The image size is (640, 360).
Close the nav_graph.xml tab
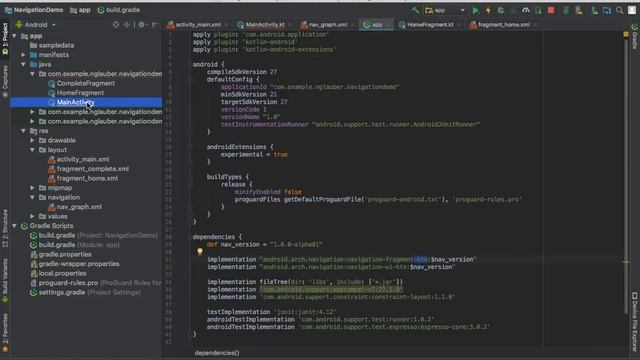pyautogui.click(x=353, y=25)
